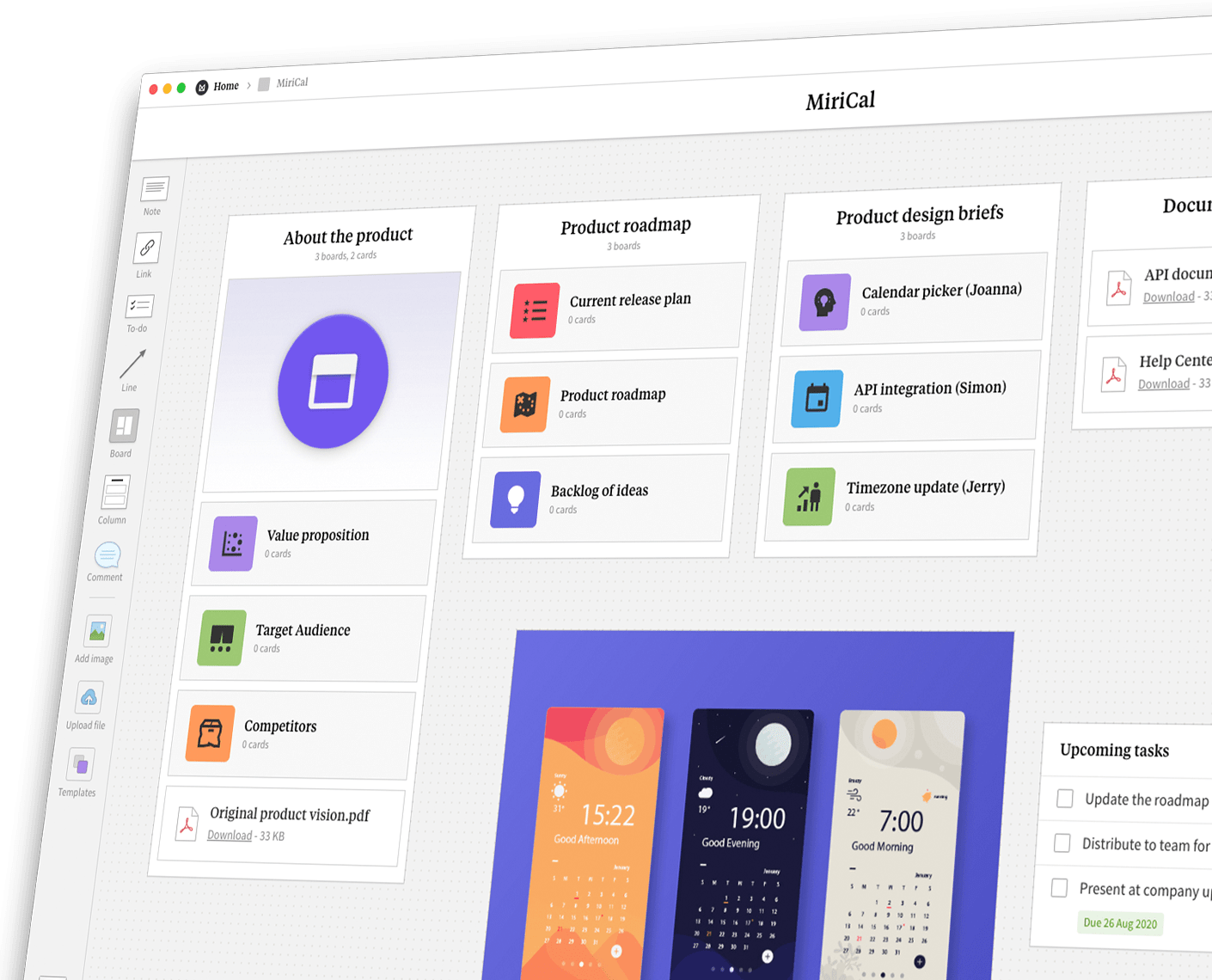Open the Backlog of ideas lightbulb icon
This screenshot has width=1212, height=980.
(516, 499)
